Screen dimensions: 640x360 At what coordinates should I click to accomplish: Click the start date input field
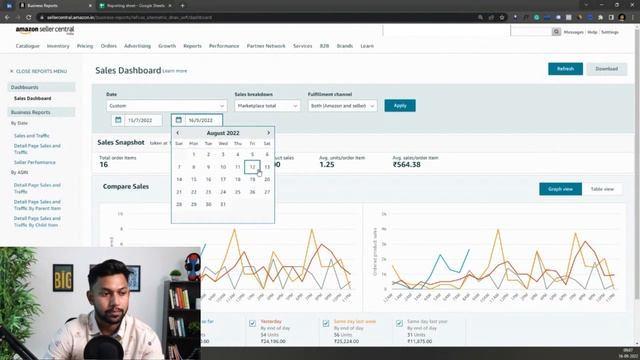point(143,120)
